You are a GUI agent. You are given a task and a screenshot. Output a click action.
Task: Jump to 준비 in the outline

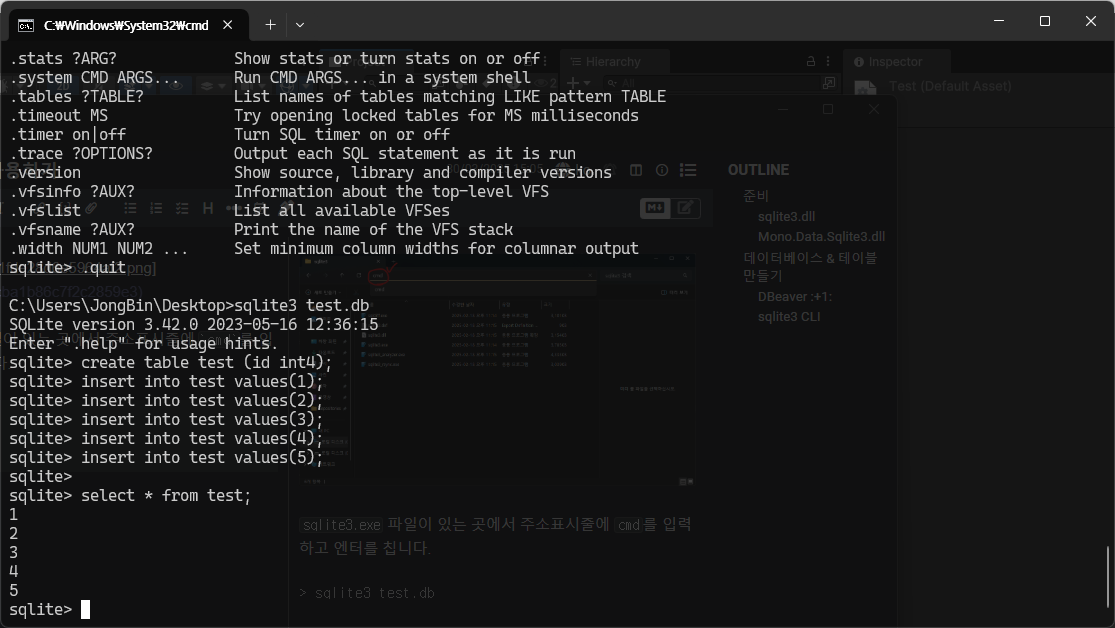[x=755, y=196]
